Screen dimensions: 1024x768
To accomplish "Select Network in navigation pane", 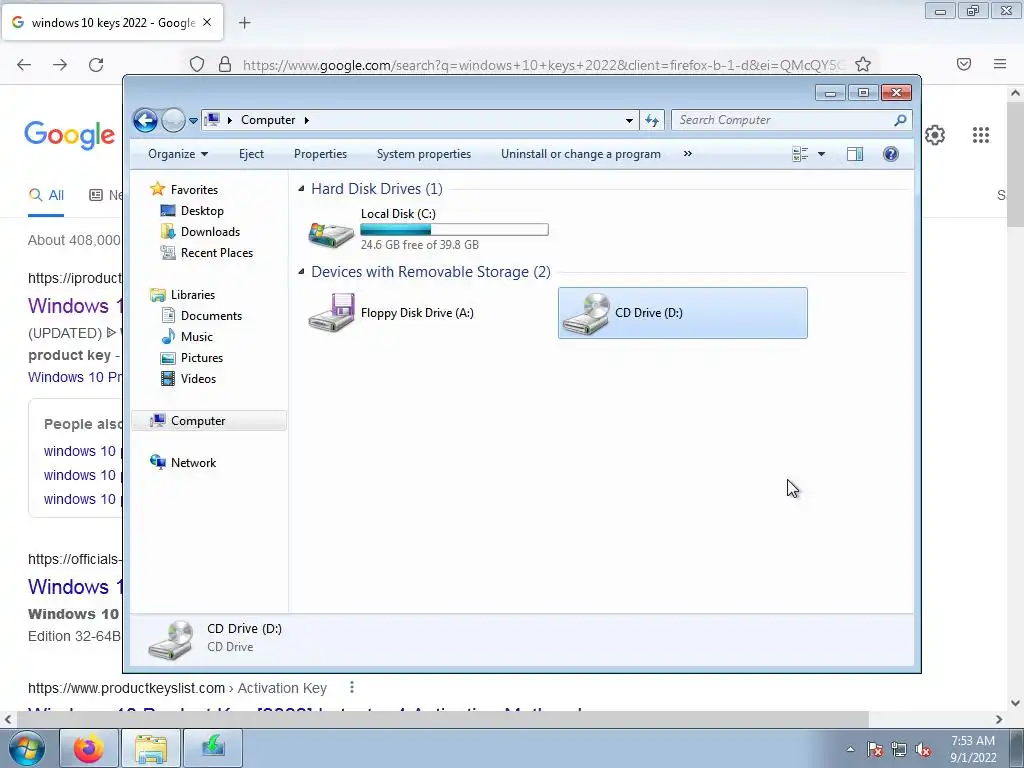I will (x=193, y=462).
